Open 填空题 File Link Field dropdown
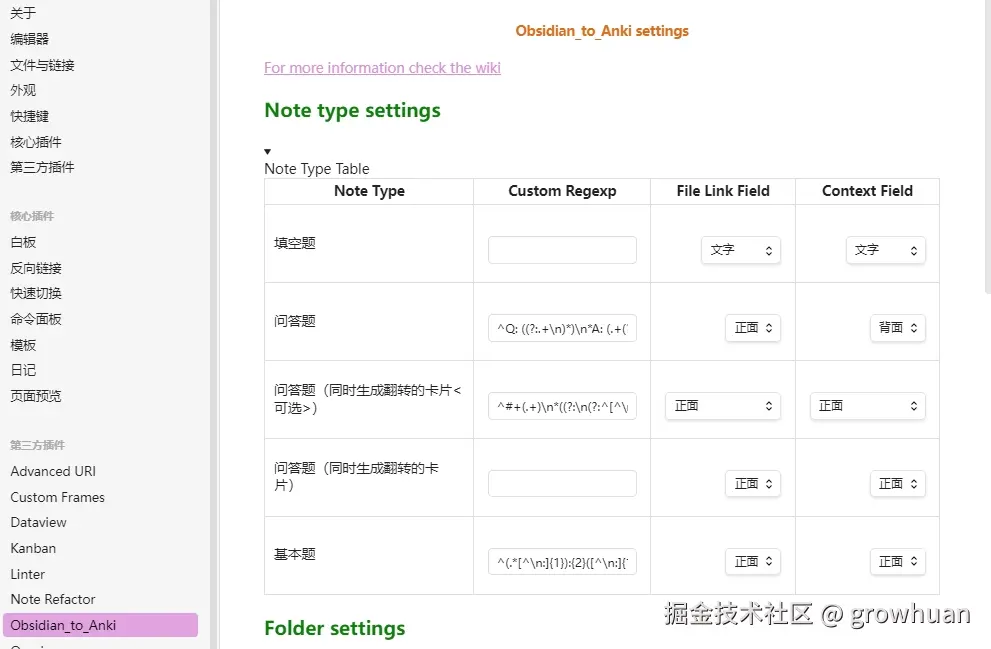 click(741, 250)
